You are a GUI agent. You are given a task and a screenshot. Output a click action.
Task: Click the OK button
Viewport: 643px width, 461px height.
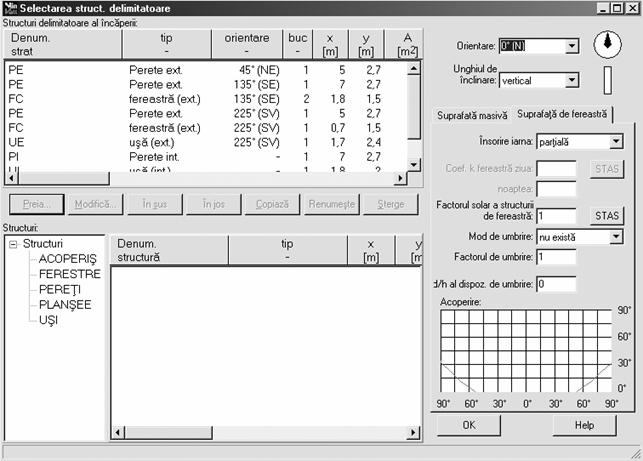[x=468, y=425]
